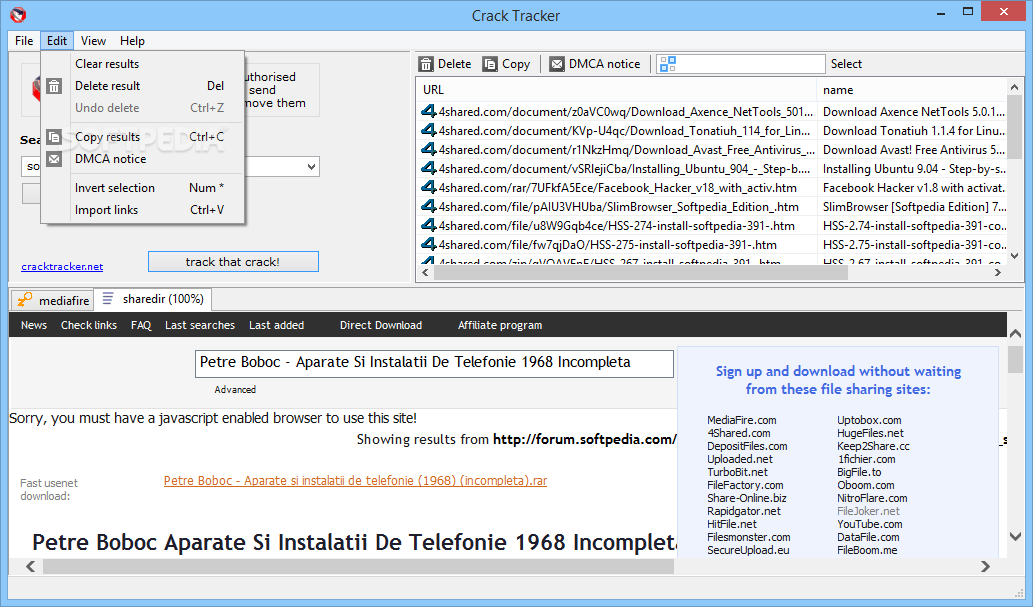Select Facebook Hacker v1.8 name cell
This screenshot has width=1033, height=607.
(x=913, y=188)
